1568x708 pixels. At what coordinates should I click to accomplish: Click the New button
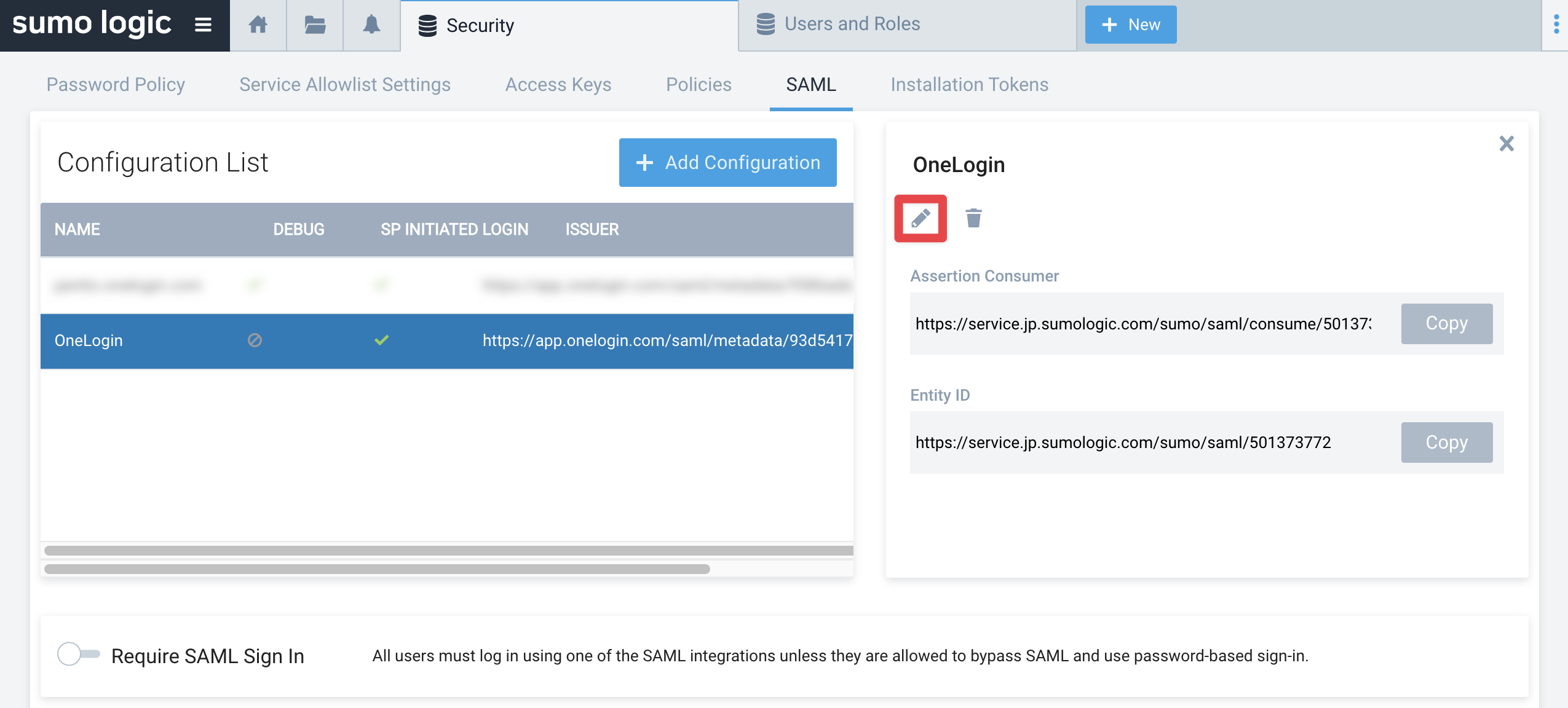coord(1131,25)
